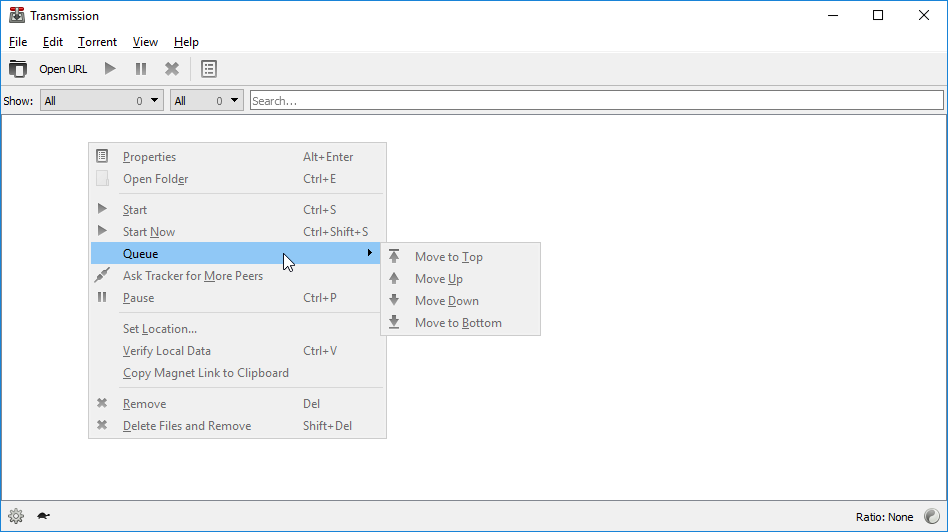This screenshot has height=532, width=948.
Task: Click the Properties icon in context menu
Action: click(x=102, y=157)
